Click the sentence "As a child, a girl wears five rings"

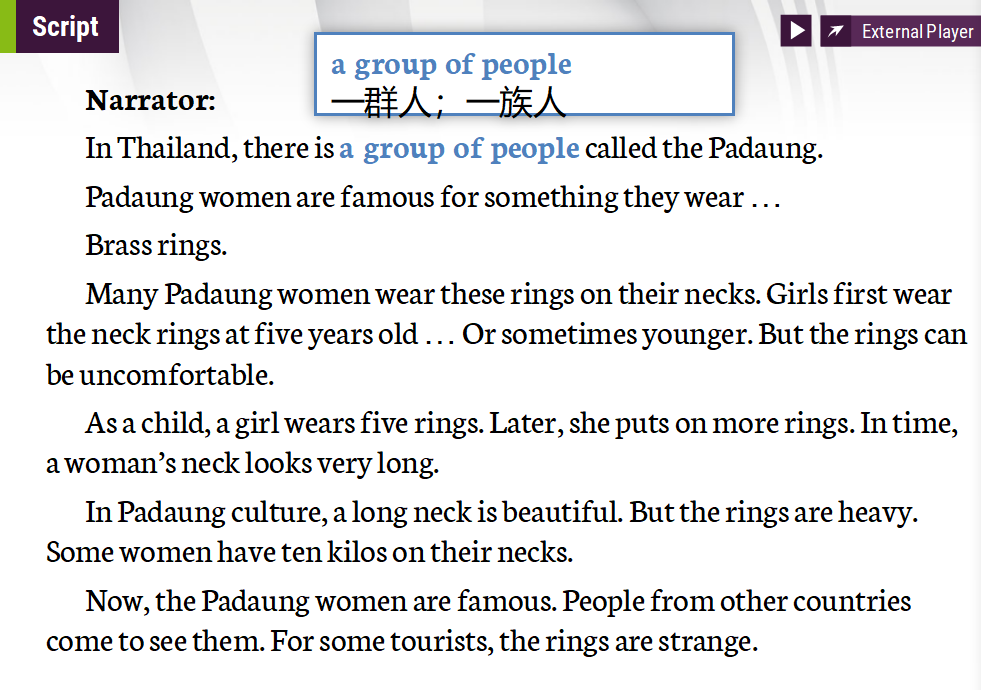point(285,423)
